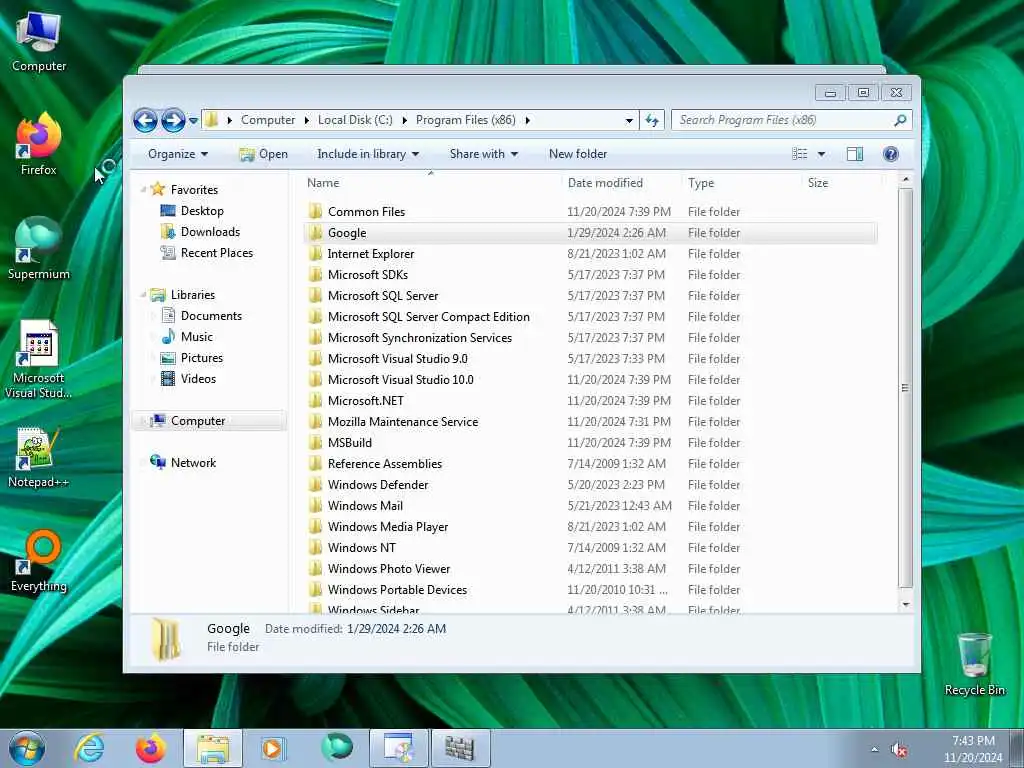This screenshot has height=768, width=1024.
Task: Show hidden tray icons arrow
Action: 874,749
